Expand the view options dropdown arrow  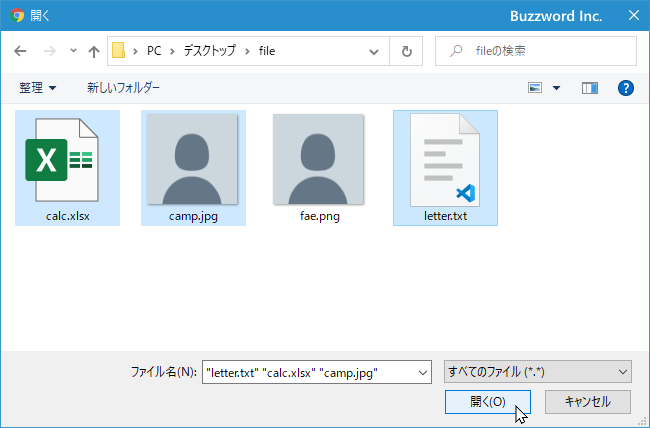pos(556,88)
